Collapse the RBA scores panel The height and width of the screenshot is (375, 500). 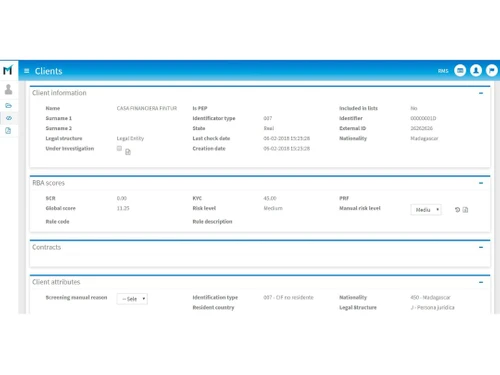(x=481, y=183)
